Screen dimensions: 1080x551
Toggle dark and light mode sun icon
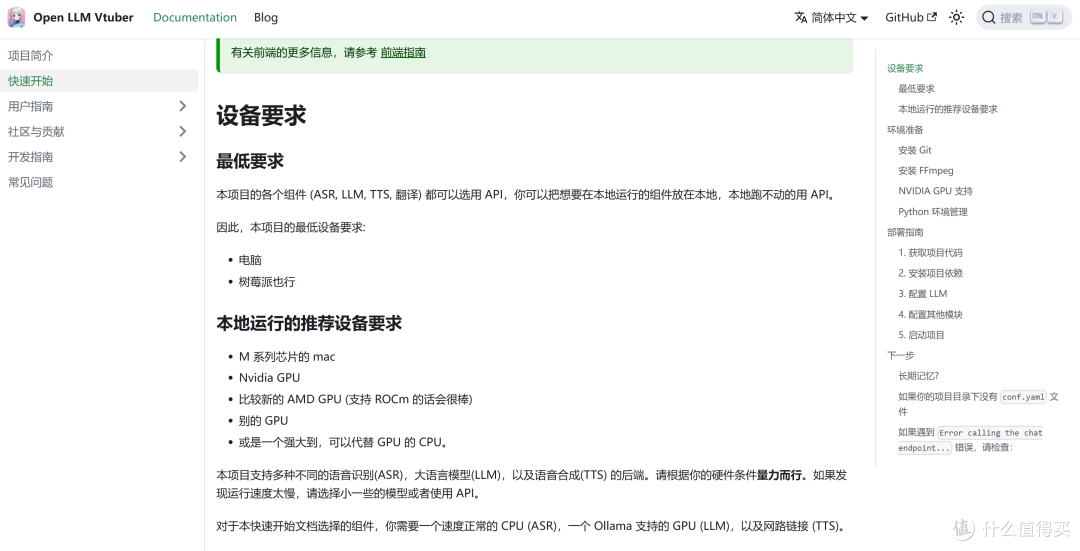[x=956, y=17]
